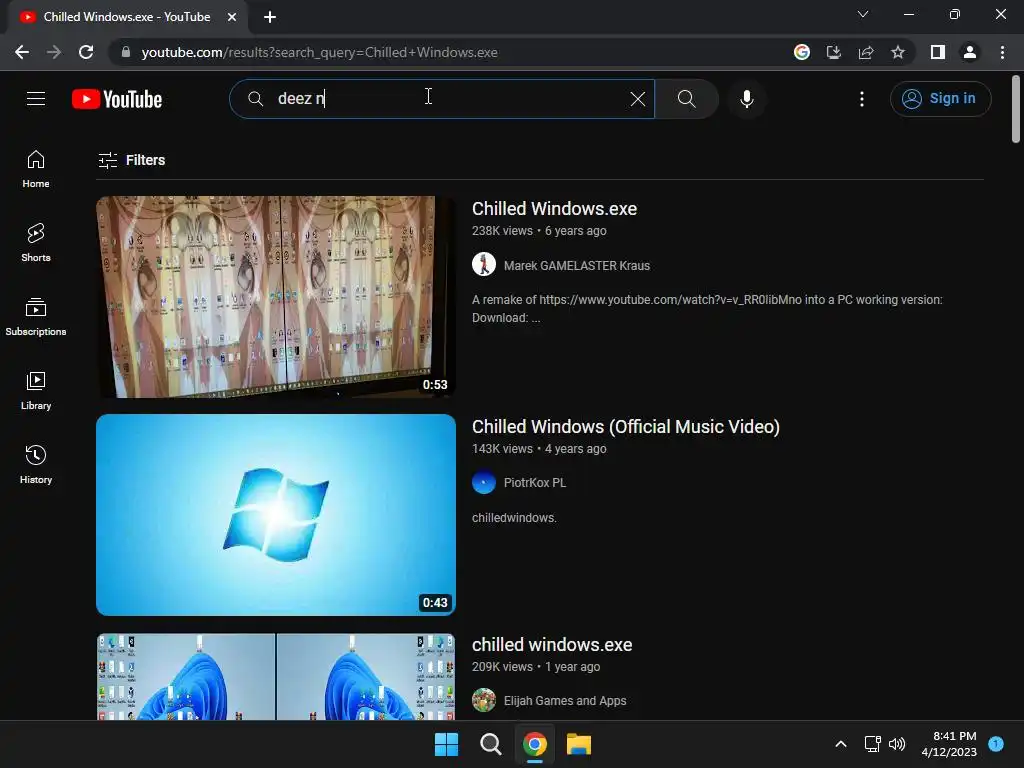Open History in sidebar
The height and width of the screenshot is (768, 1024).
click(36, 464)
